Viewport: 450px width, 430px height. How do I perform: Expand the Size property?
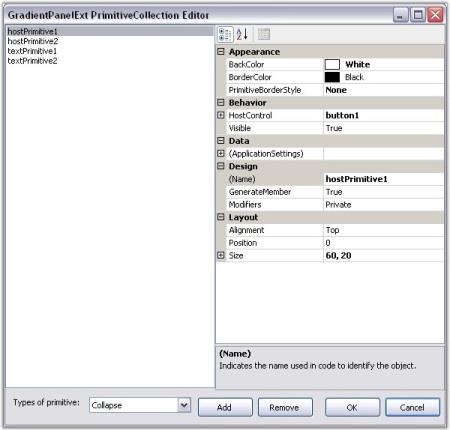pos(221,255)
